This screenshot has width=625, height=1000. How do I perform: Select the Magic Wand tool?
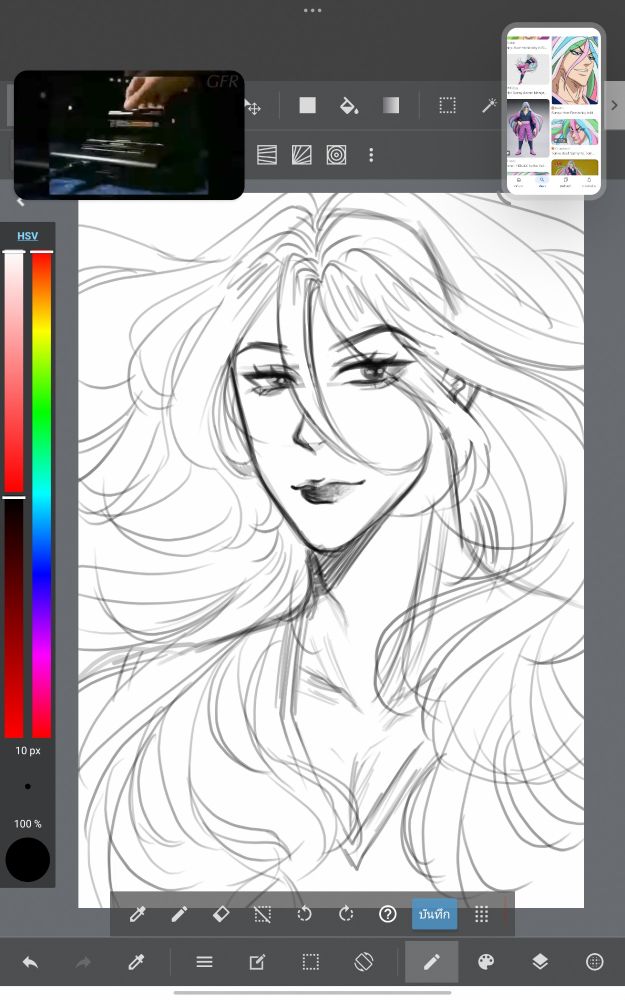tap(489, 105)
